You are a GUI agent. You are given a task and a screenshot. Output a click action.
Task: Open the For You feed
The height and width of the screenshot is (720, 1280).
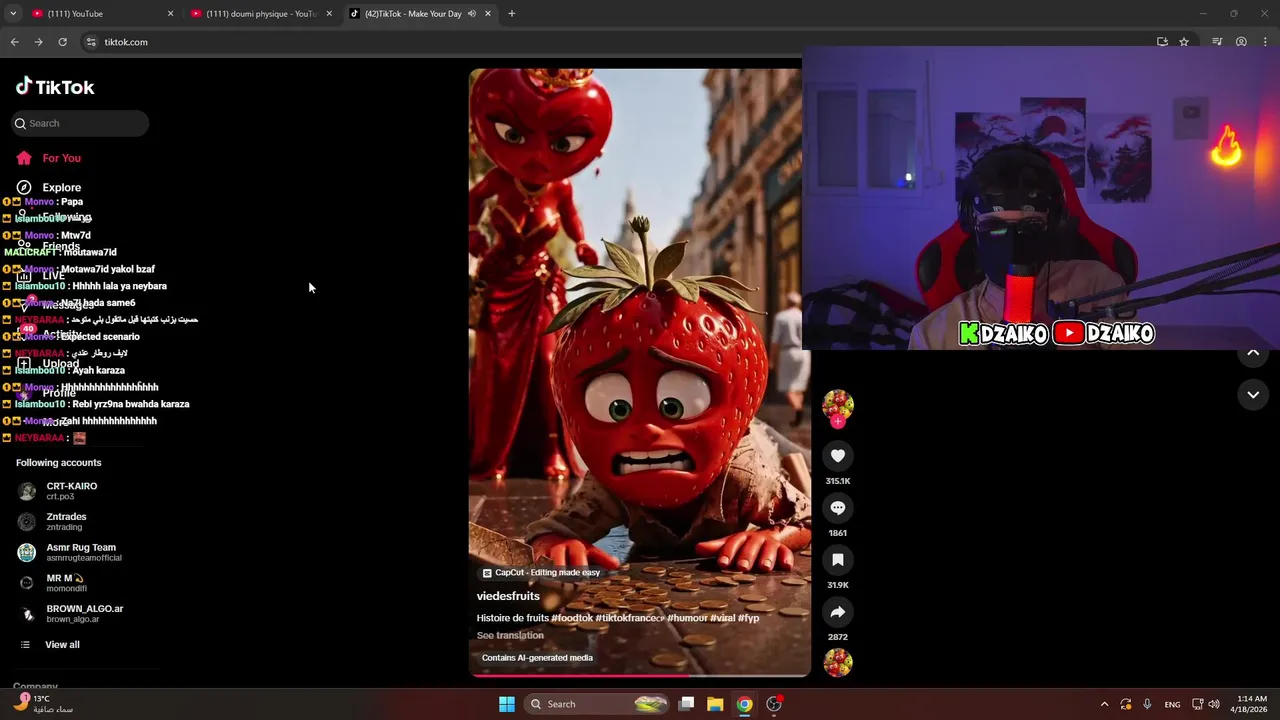61,158
